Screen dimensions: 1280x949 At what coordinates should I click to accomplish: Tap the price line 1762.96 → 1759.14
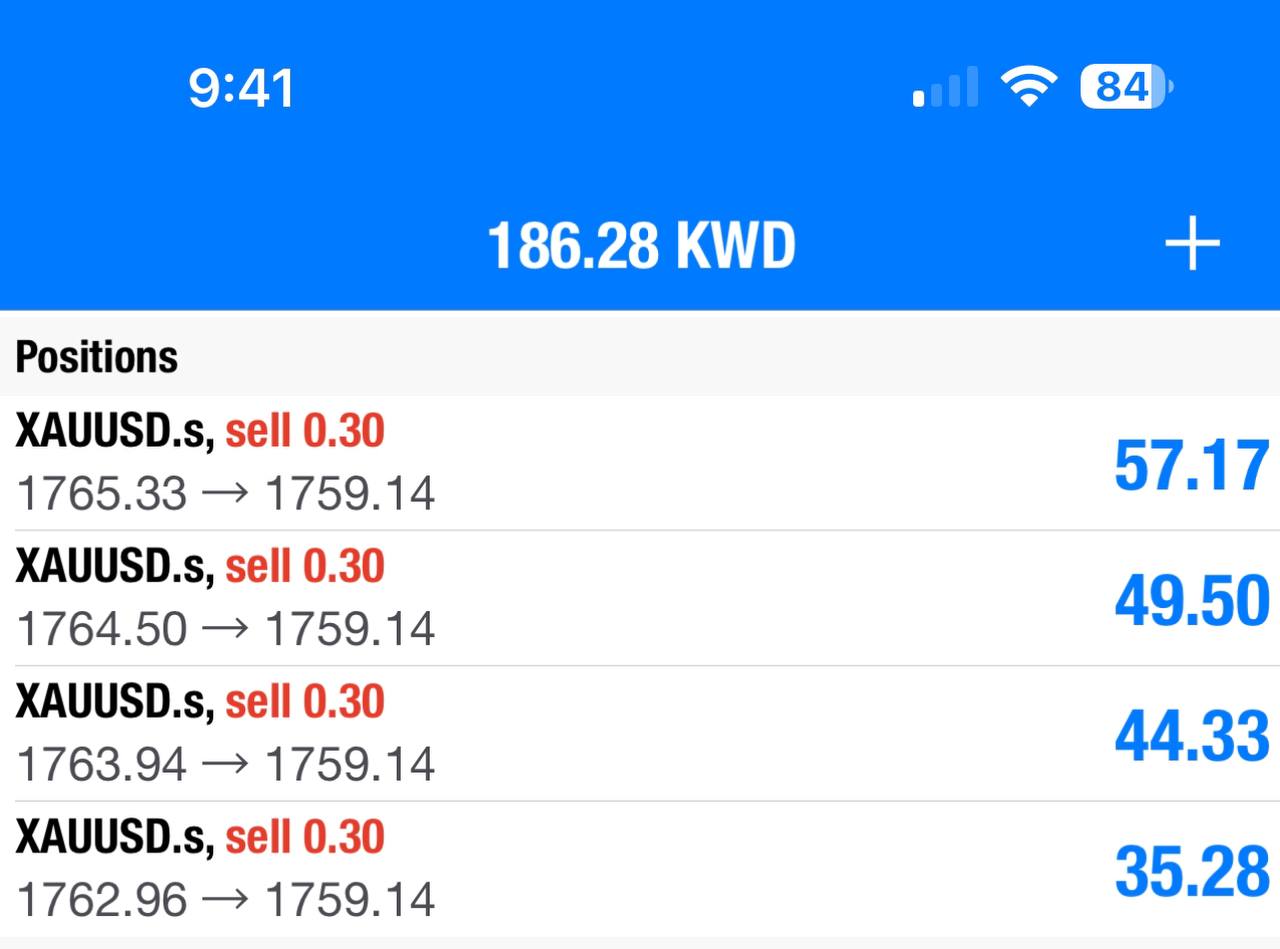click(226, 900)
